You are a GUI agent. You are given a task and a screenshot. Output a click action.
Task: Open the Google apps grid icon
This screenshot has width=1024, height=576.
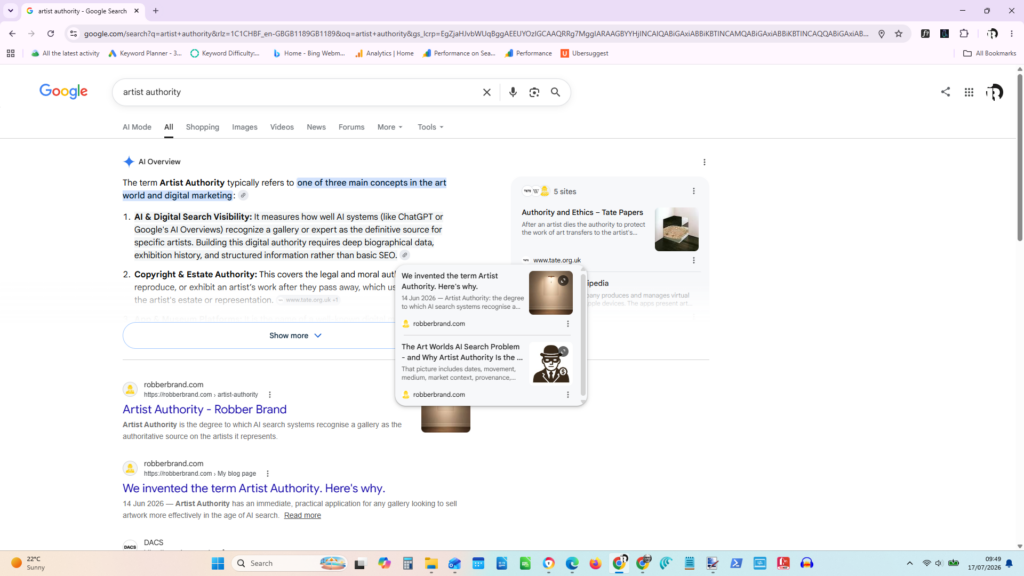tap(969, 92)
